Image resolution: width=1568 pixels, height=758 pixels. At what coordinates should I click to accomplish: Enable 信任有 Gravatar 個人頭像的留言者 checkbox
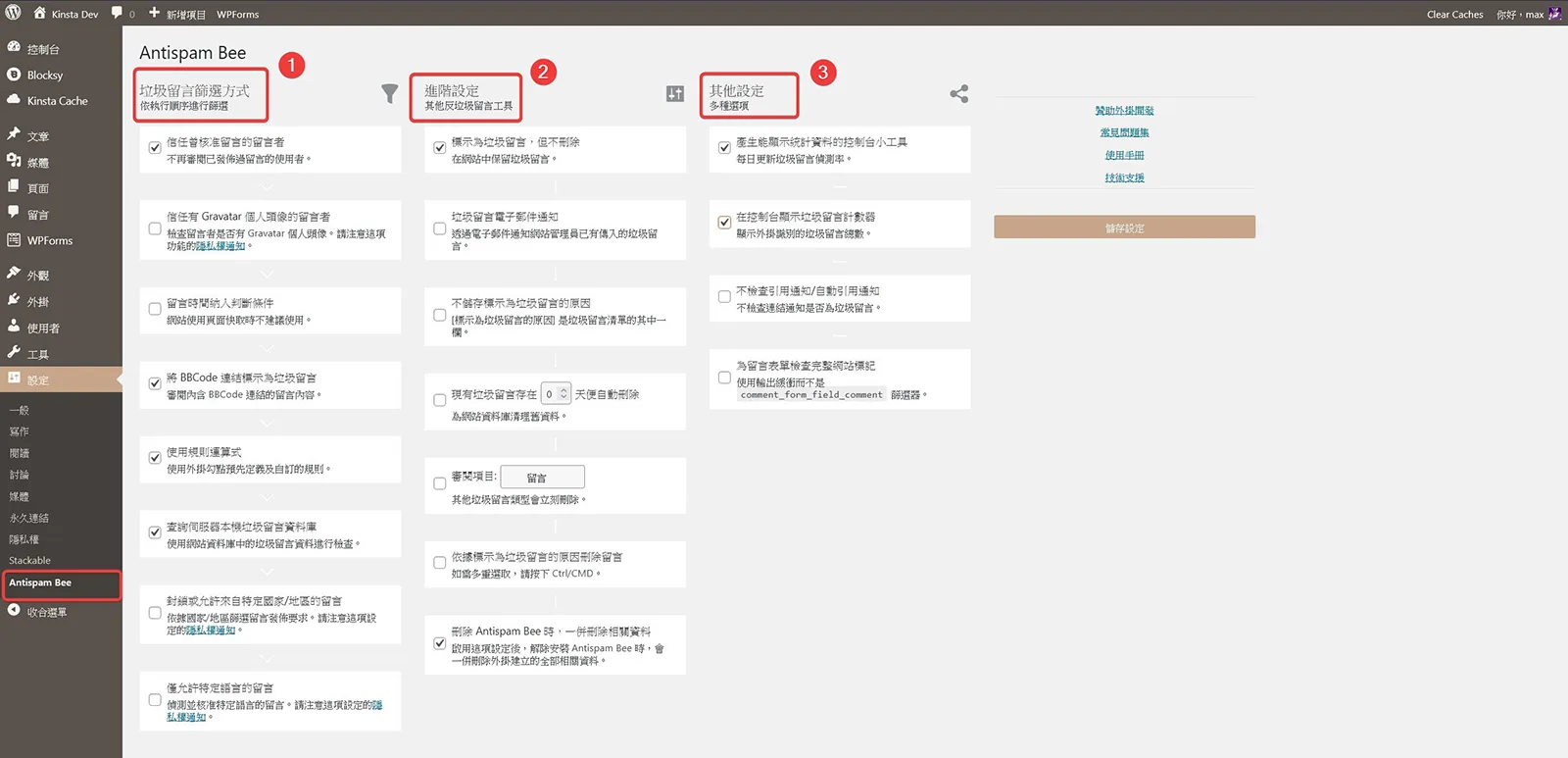155,227
